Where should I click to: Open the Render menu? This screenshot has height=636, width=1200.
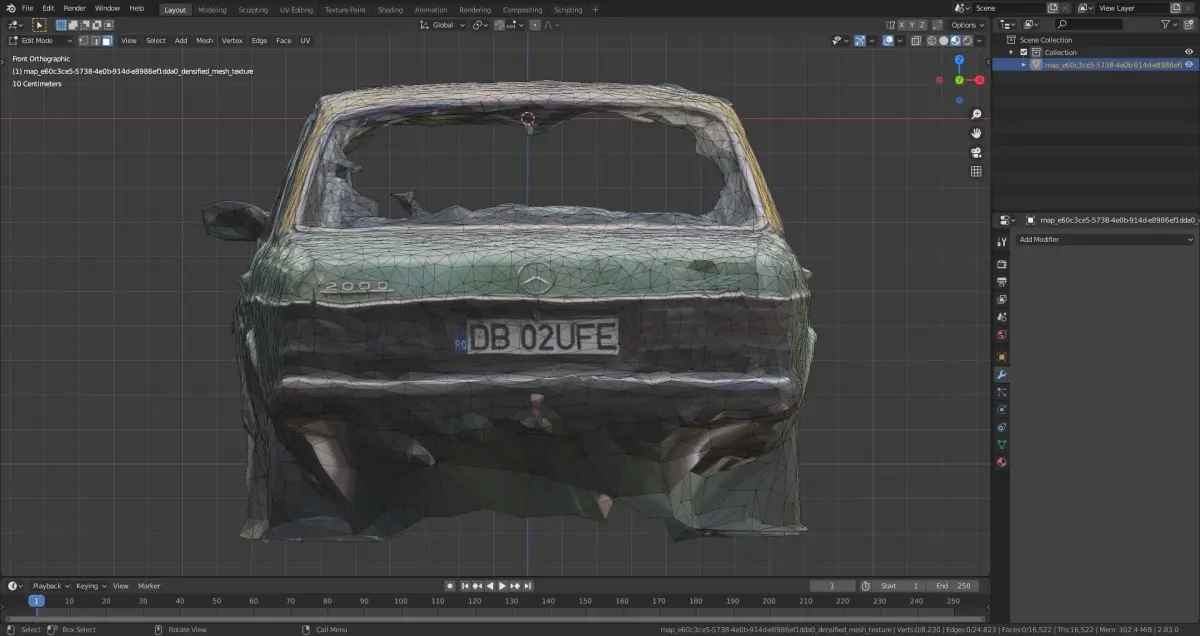(x=75, y=8)
